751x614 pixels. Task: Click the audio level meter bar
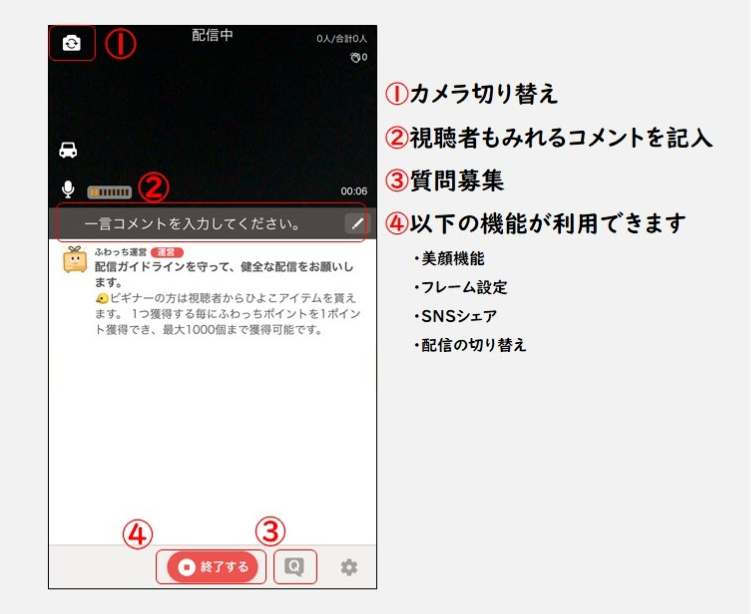[108, 191]
